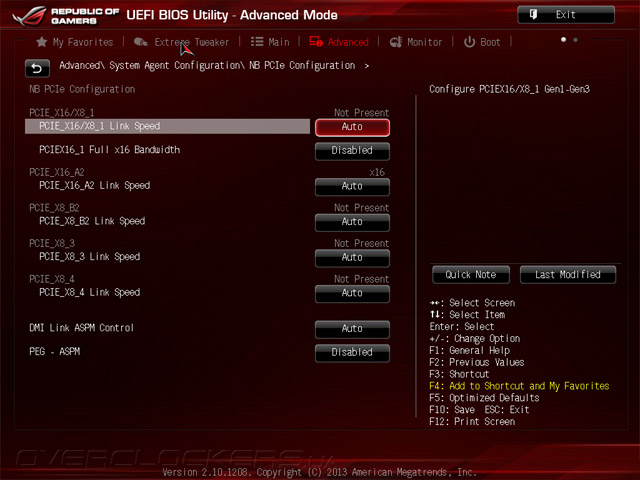
Task: Click F2 Previous Values hint
Action: (x=477, y=362)
